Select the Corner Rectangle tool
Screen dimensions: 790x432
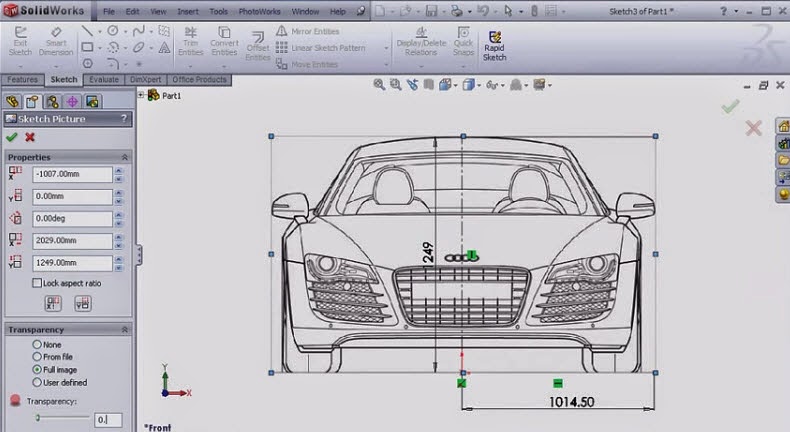tap(87, 47)
